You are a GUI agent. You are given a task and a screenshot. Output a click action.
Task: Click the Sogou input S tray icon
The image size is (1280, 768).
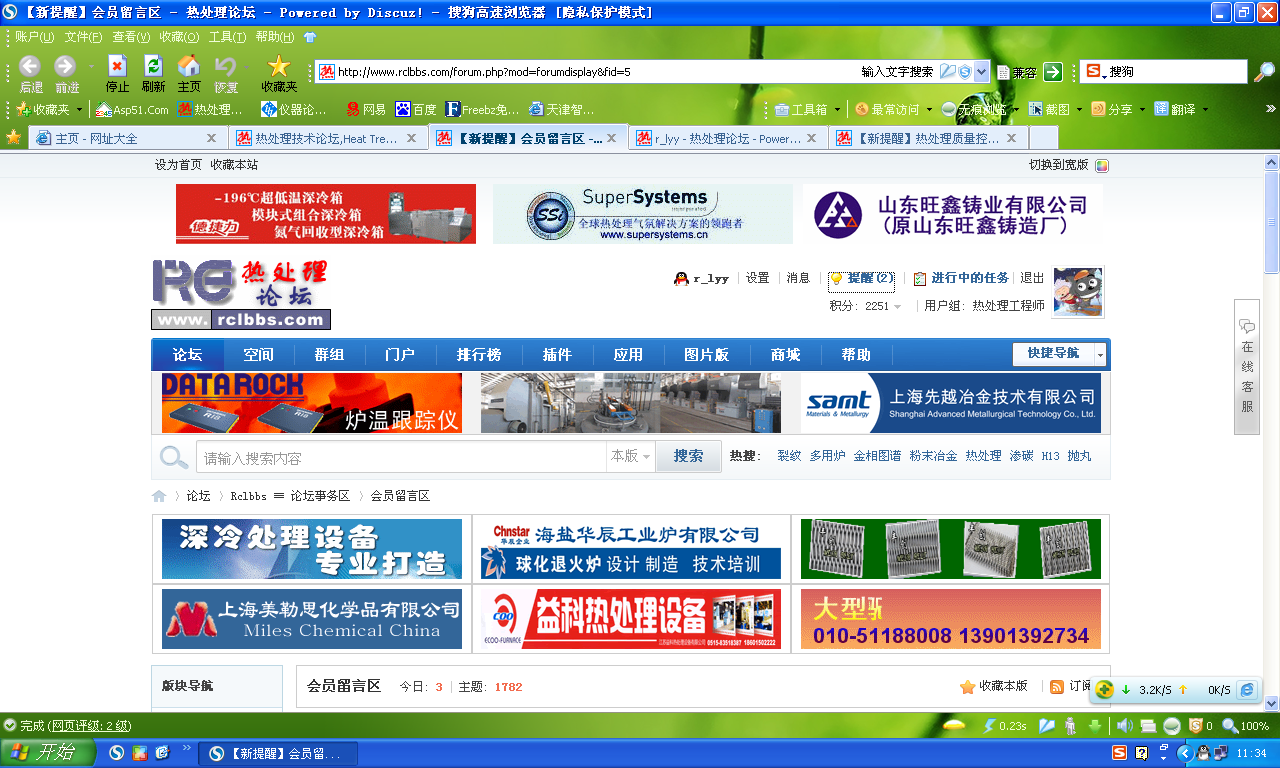click(x=1119, y=753)
